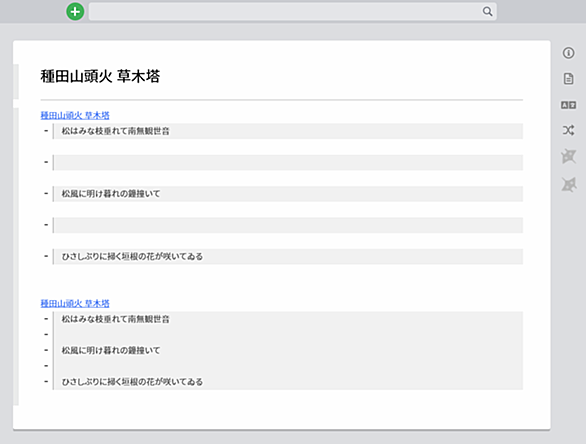Select first block line 松はみな枝垂れて南無観世音
The height and width of the screenshot is (444, 586).
(x=115, y=131)
